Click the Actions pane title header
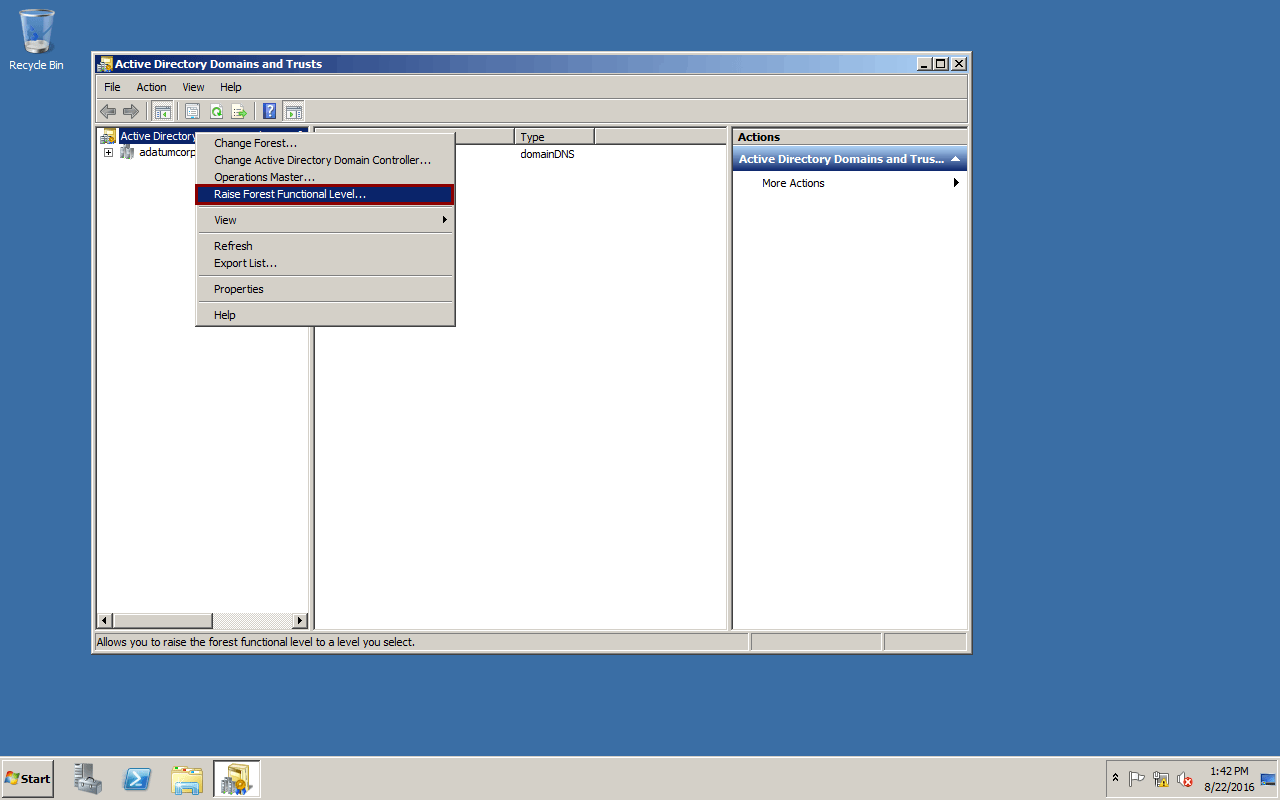This screenshot has height=800, width=1280. tap(850, 137)
